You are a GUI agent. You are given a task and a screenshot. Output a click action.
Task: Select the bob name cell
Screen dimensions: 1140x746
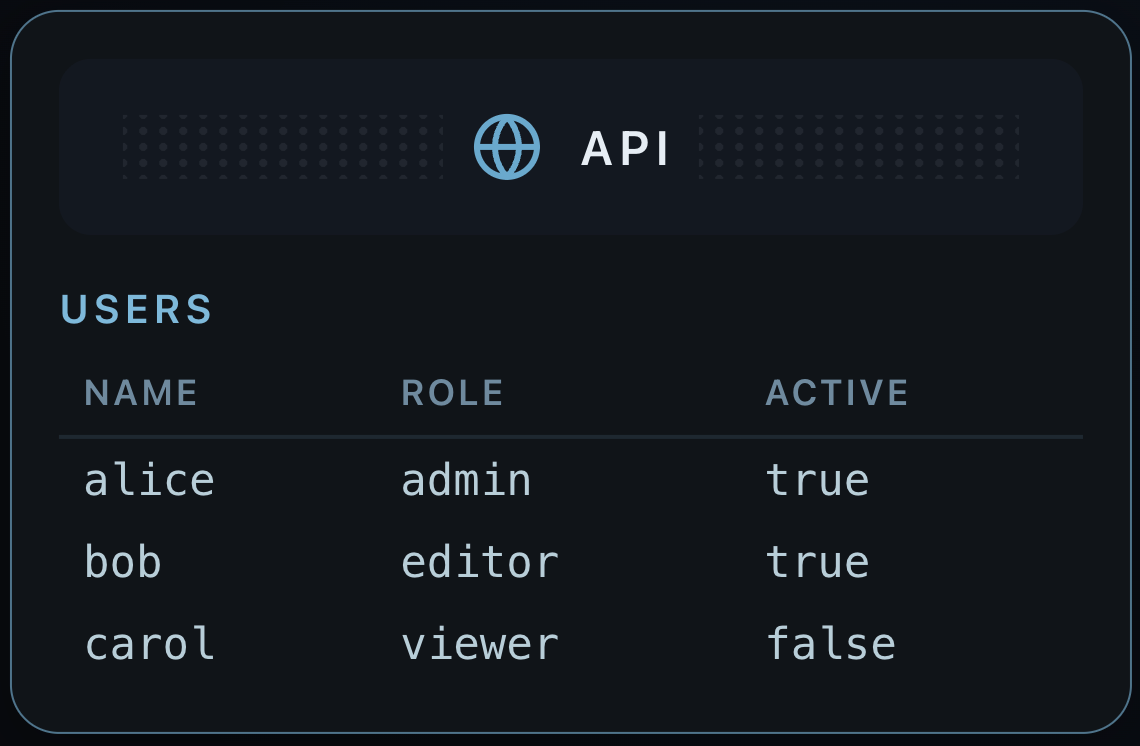coord(123,562)
